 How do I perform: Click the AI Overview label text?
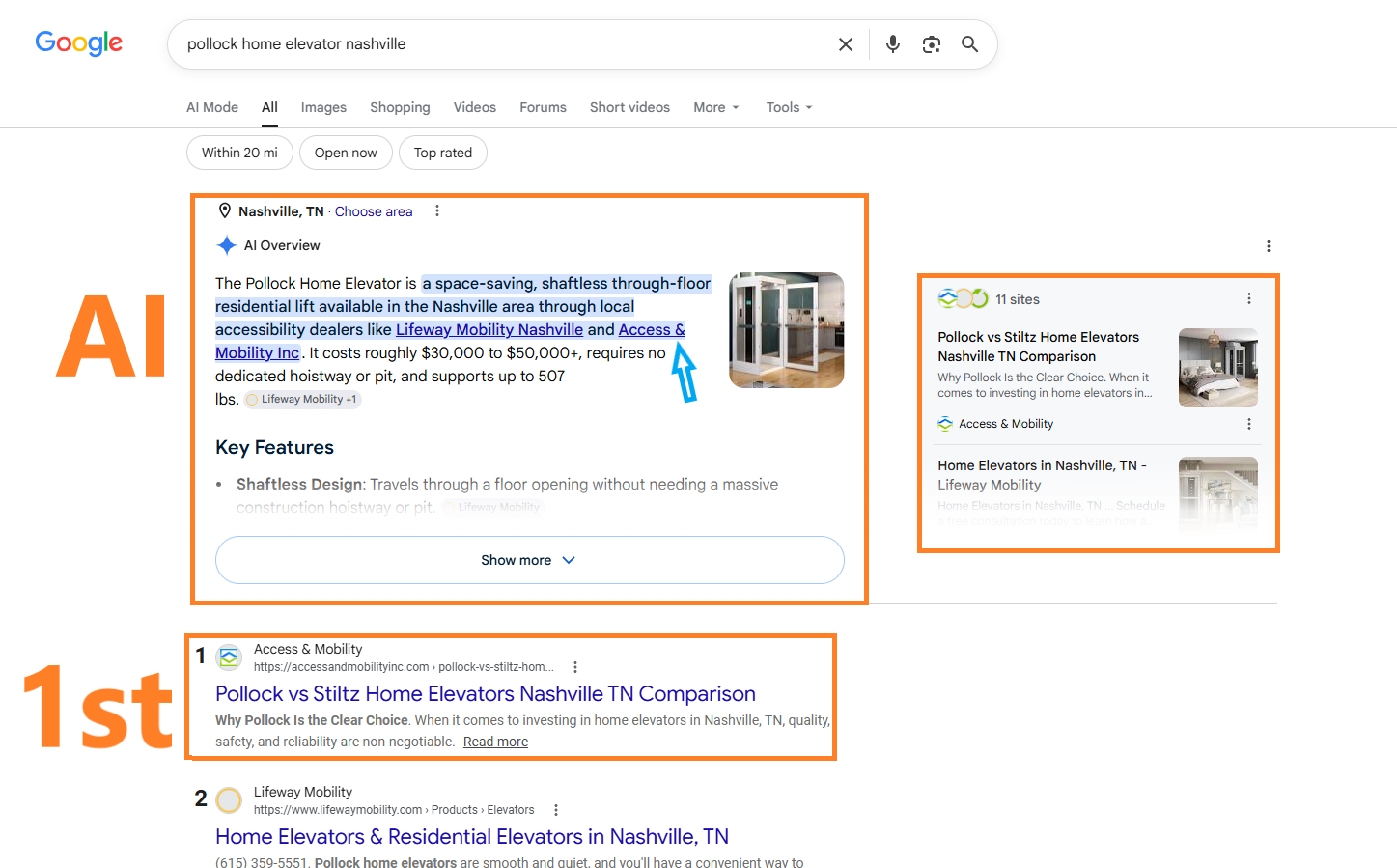click(x=282, y=245)
